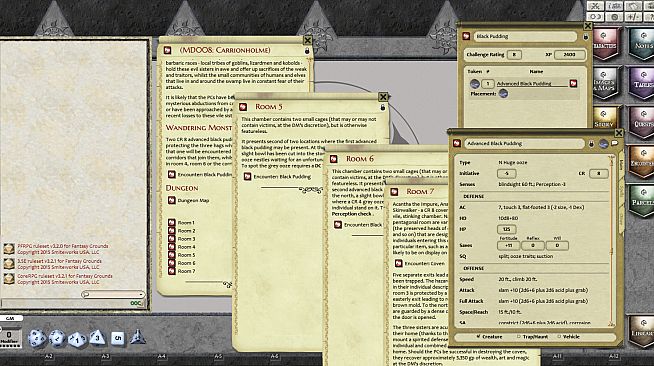Click scrollbar of Advanced Black Pudding sheet
Screen dimensions: 654x366
pyautogui.click(x=612, y=240)
